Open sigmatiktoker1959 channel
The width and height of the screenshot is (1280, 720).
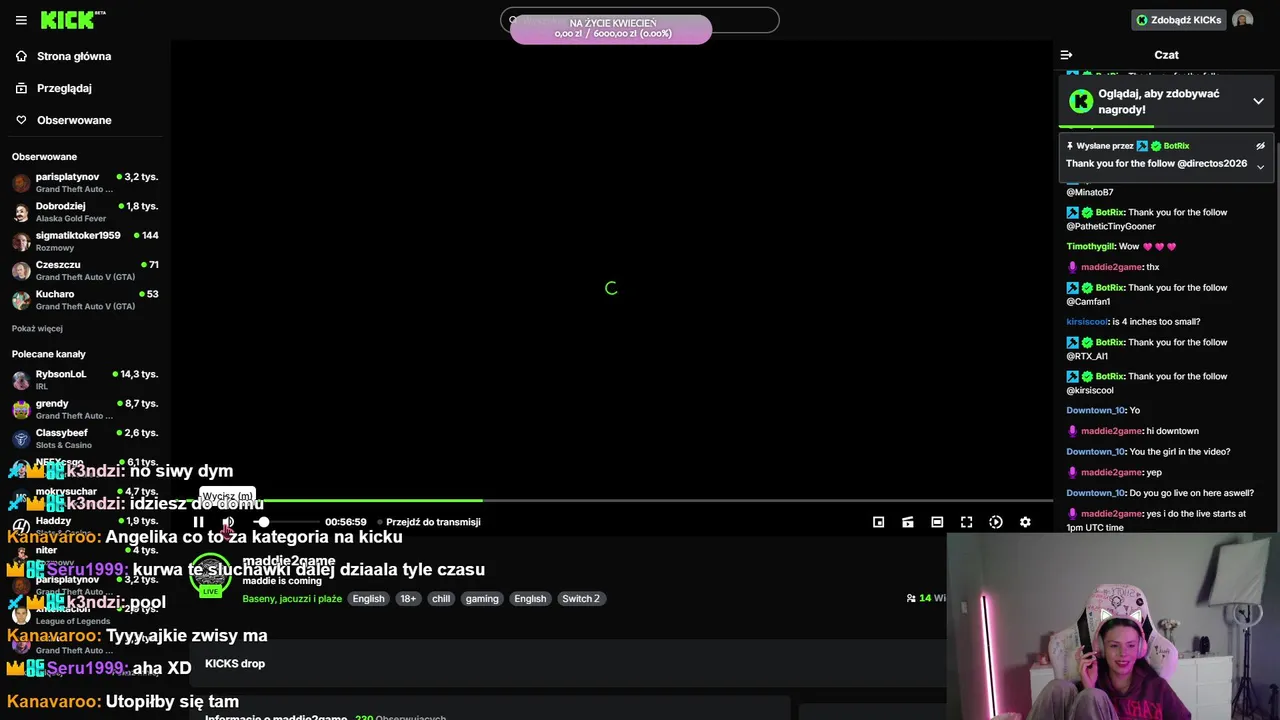pyautogui.click(x=85, y=241)
